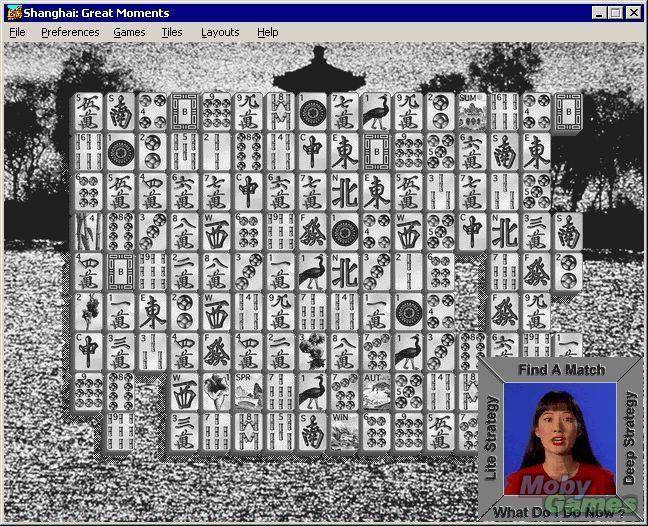This screenshot has height=526, width=648.
Task: Select the SUM summer season tile
Action: click(472, 112)
